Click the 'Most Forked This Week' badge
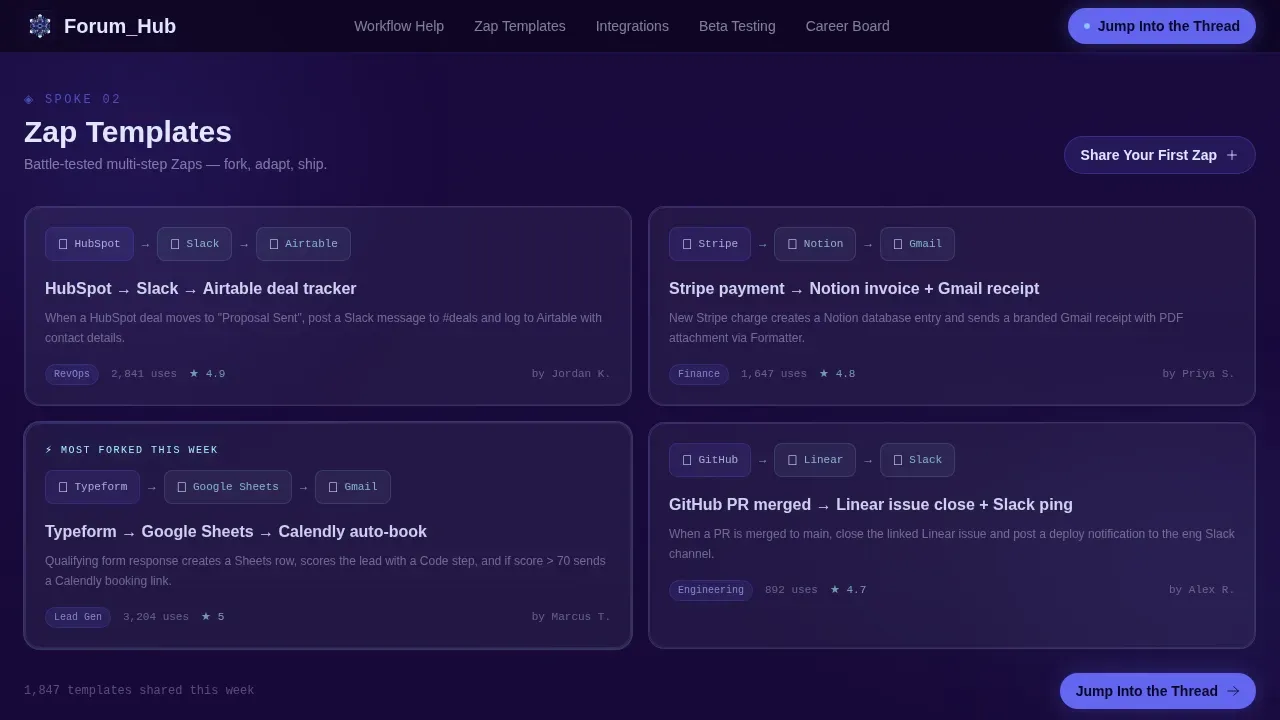 point(132,450)
